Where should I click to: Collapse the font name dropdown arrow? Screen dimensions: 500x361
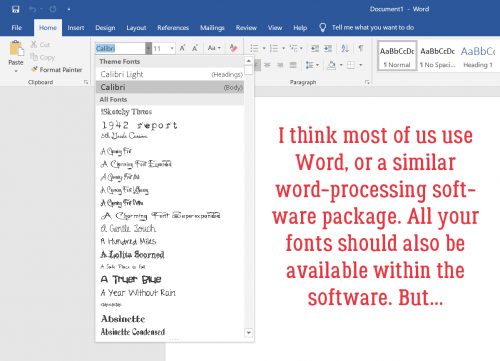point(149,49)
